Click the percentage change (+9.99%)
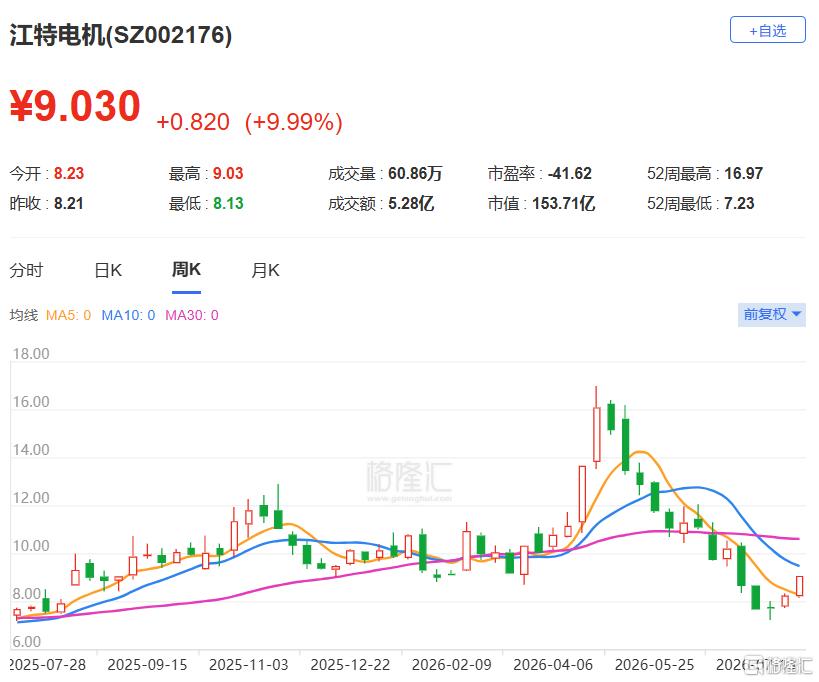 [x=294, y=122]
